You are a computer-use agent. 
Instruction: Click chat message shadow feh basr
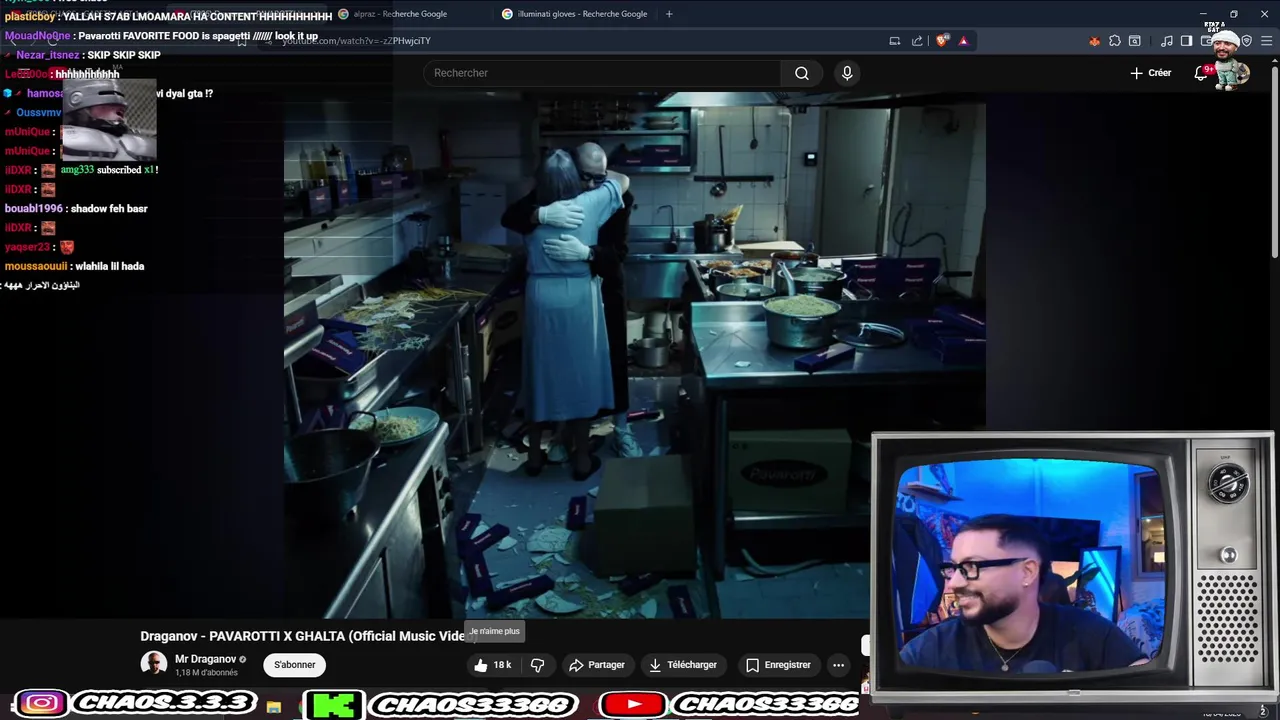click(109, 209)
